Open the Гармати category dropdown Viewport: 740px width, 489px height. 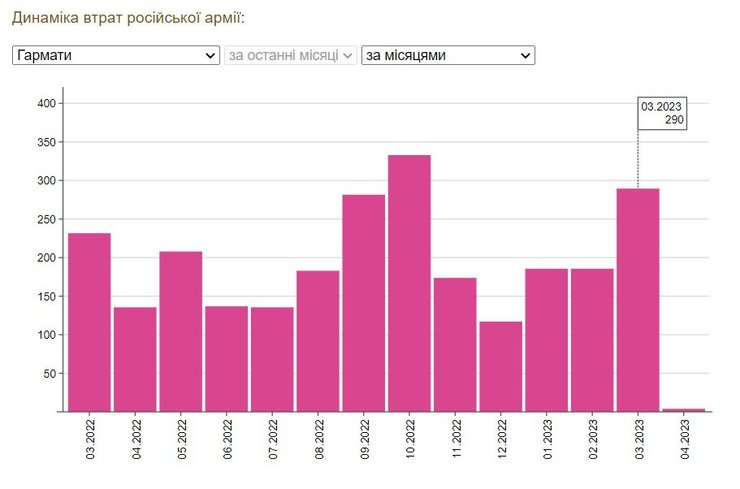pos(115,56)
